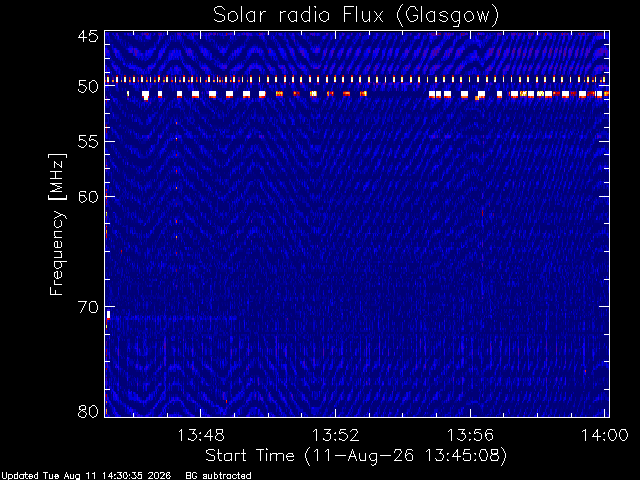The height and width of the screenshot is (480, 640).
Task: Click the blank gap in the 51 MHz band
Action: click(398, 94)
